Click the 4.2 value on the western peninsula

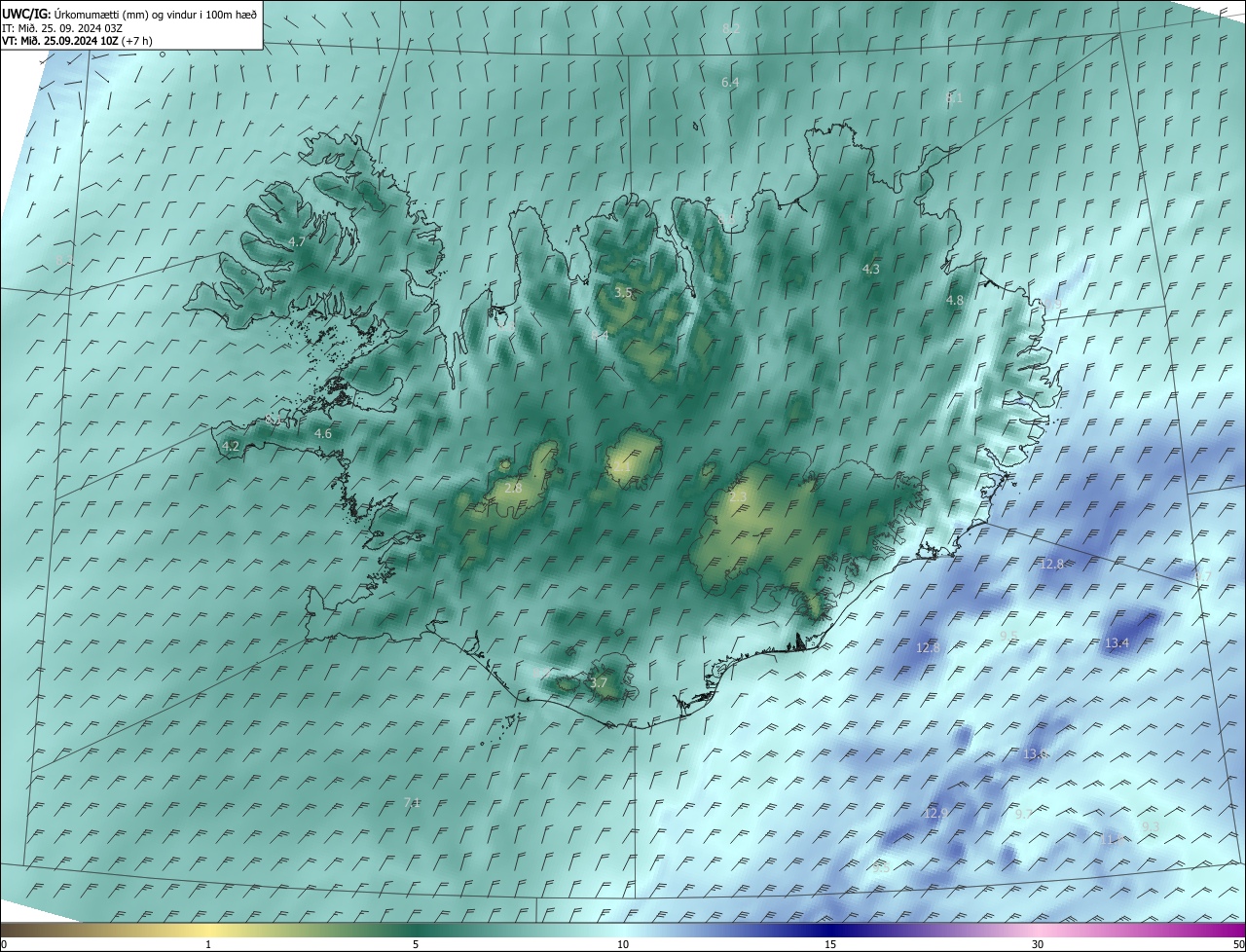point(231,446)
